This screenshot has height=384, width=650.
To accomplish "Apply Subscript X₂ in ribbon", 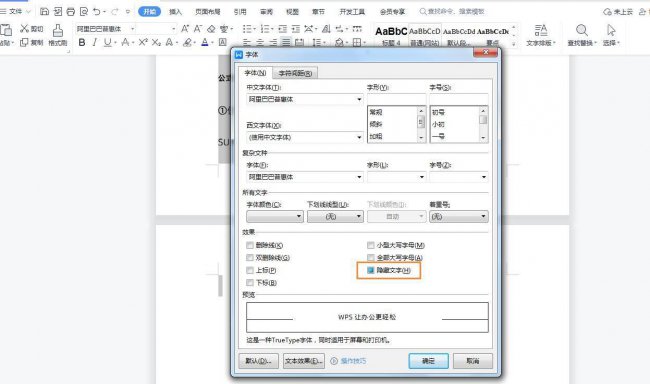I will point(156,42).
